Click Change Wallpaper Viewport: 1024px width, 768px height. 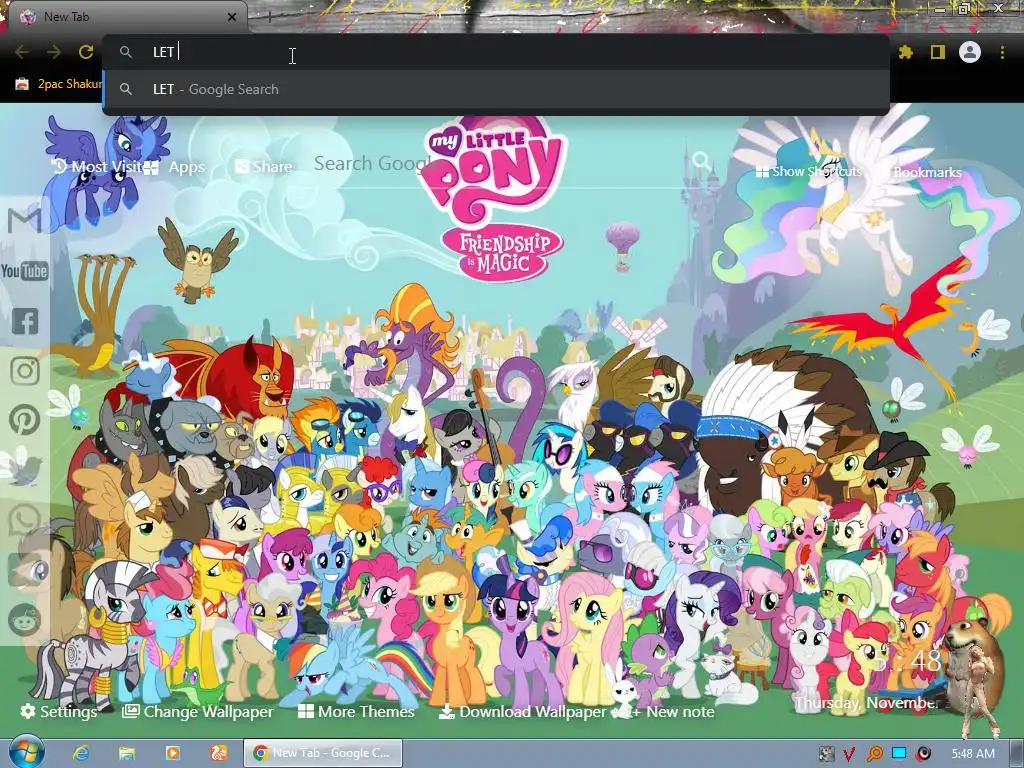tap(198, 711)
